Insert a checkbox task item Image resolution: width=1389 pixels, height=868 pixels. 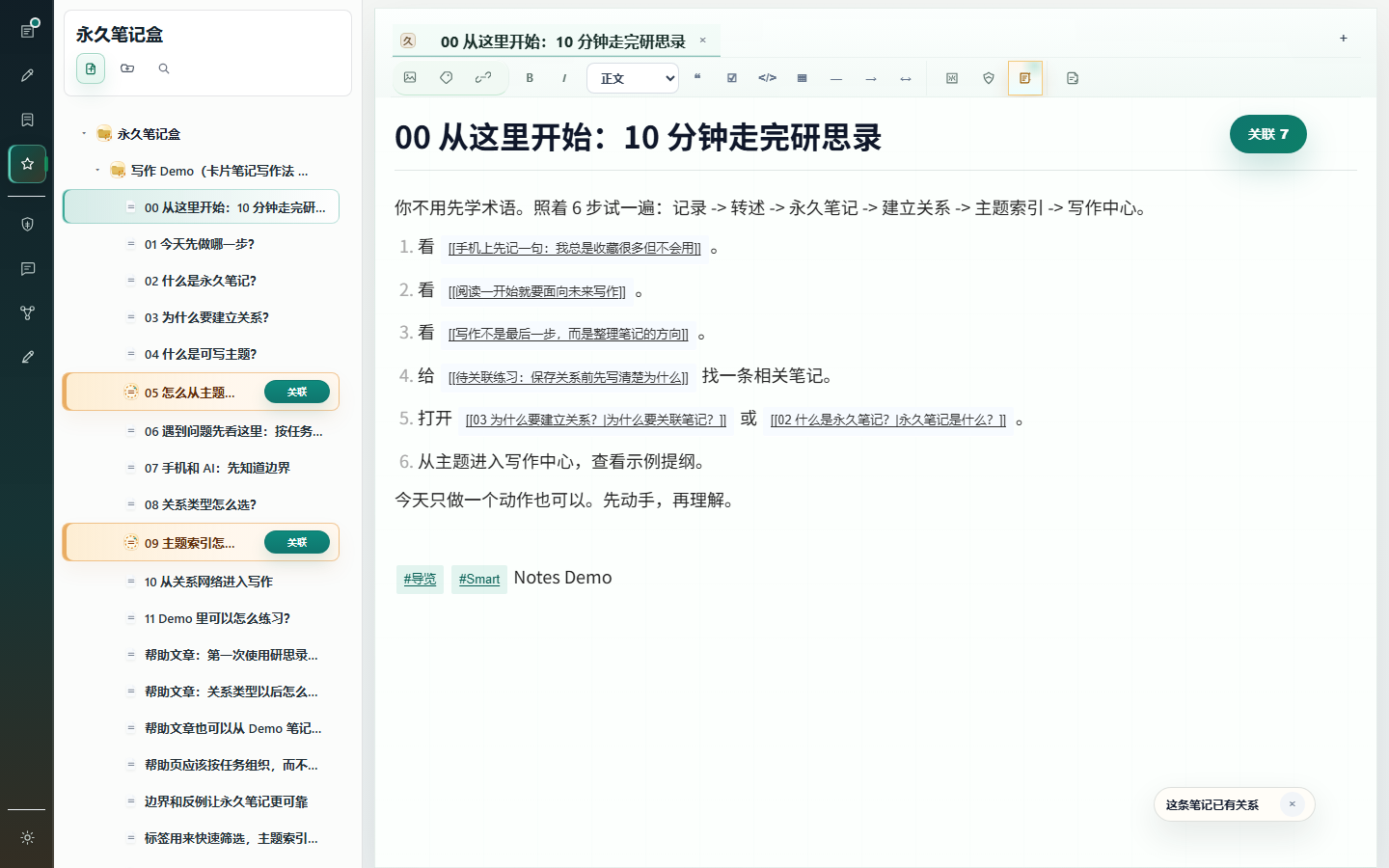coord(732,78)
